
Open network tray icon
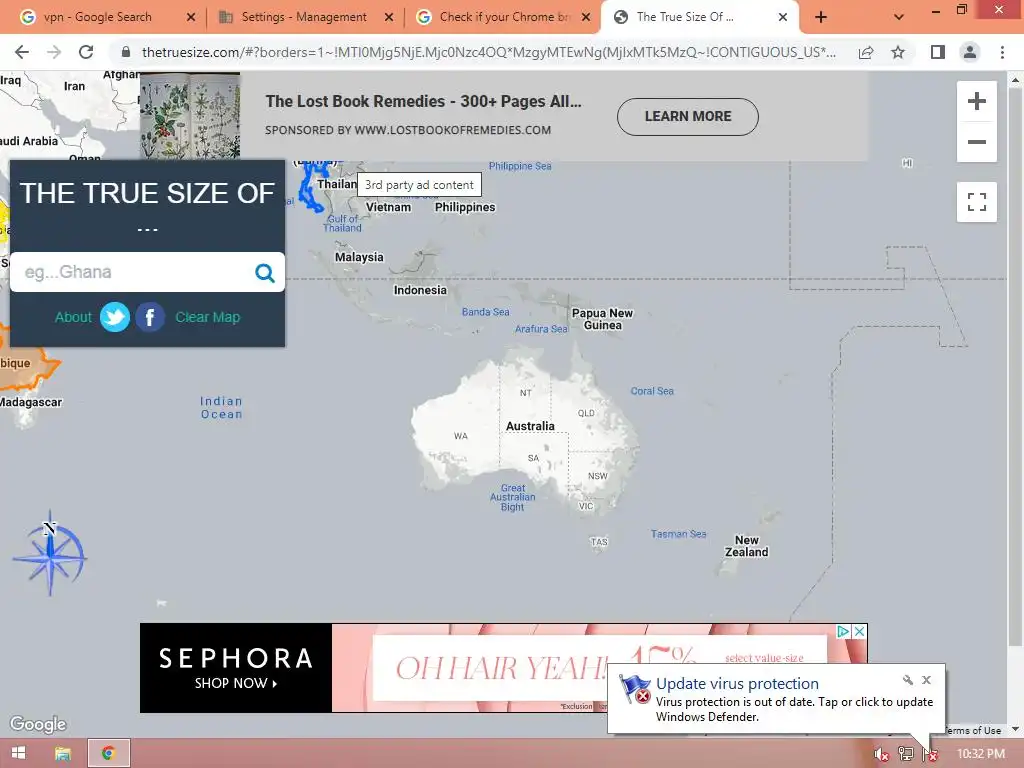pyautogui.click(x=906, y=754)
